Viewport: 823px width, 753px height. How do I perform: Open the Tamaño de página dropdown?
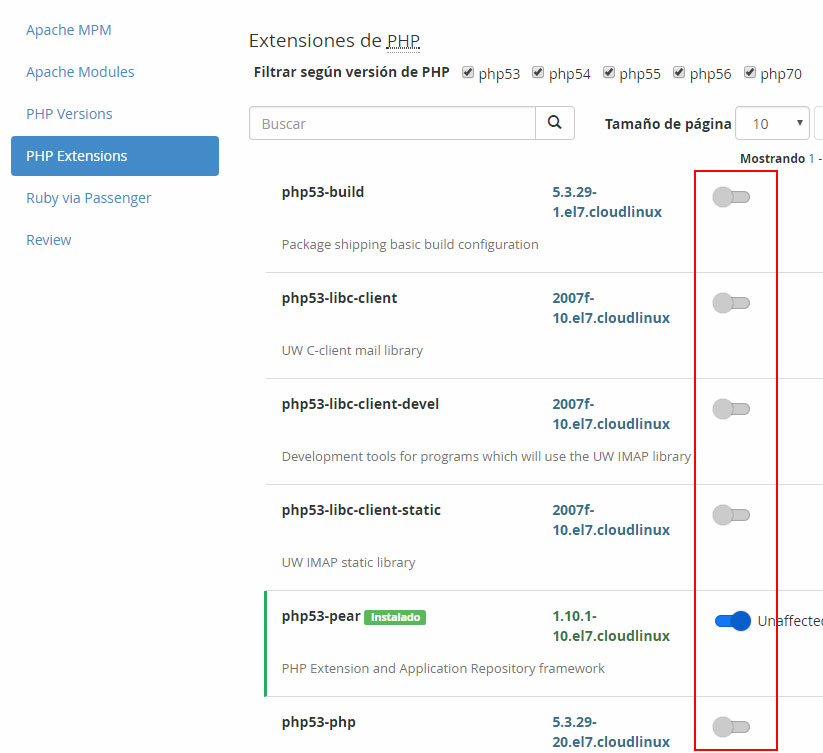point(772,124)
